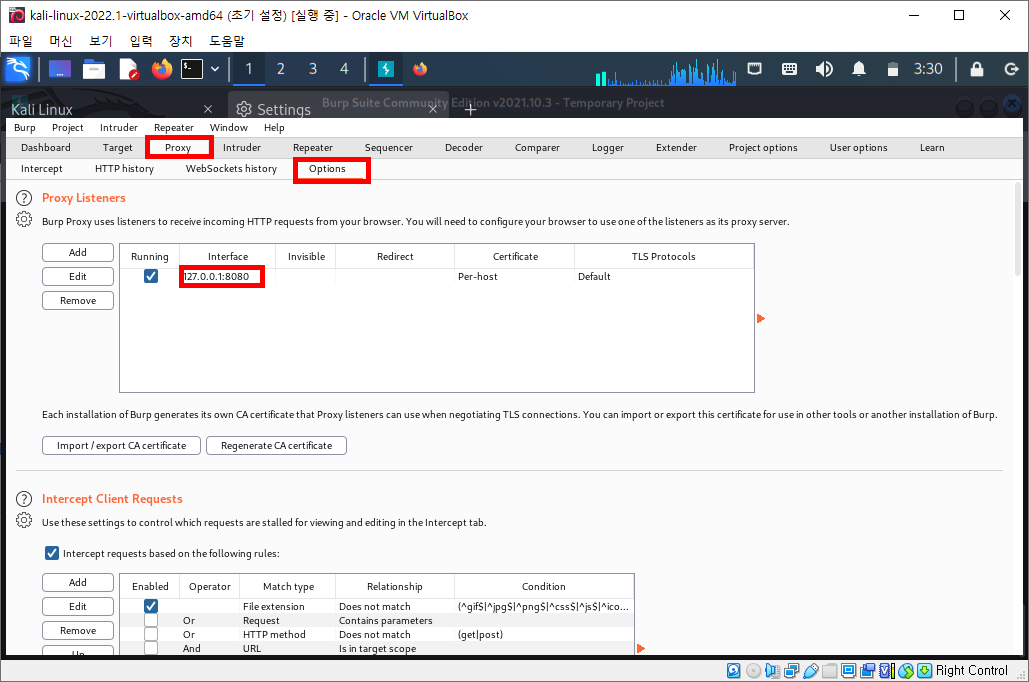This screenshot has width=1029, height=682.
Task: Switch to workspace 2
Action: 280,69
